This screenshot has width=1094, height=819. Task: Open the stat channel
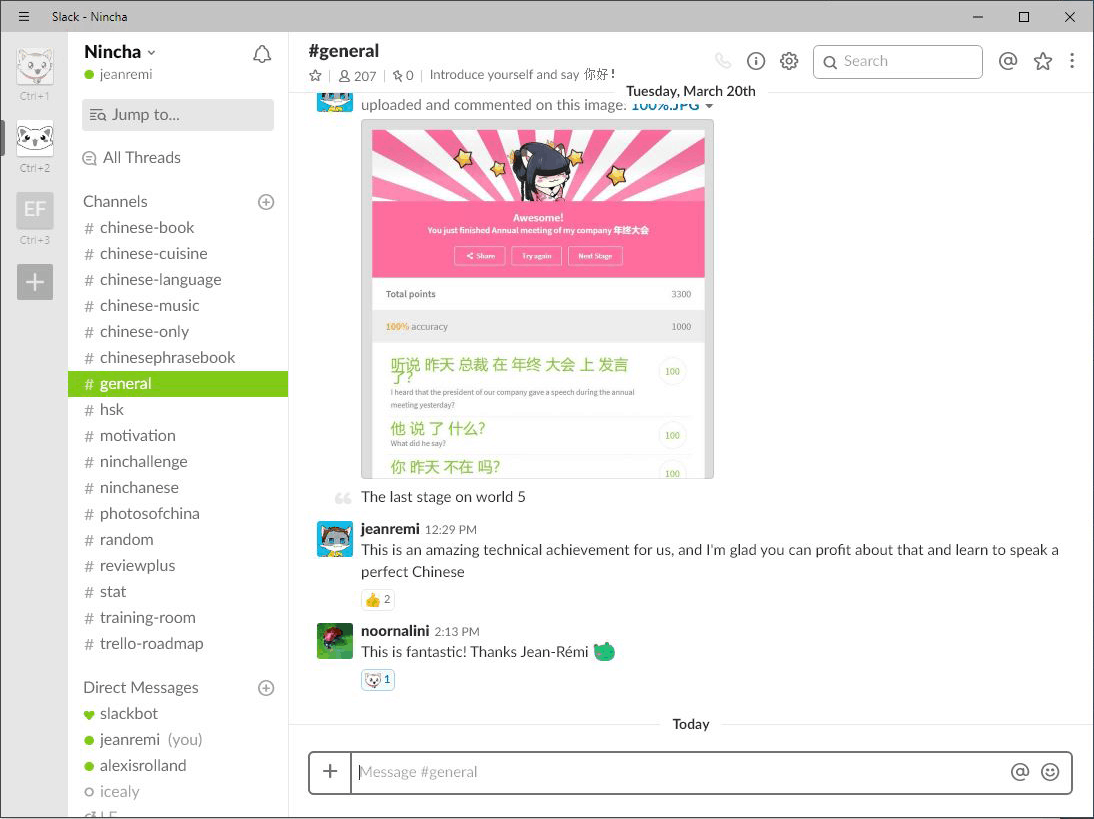pos(178,592)
